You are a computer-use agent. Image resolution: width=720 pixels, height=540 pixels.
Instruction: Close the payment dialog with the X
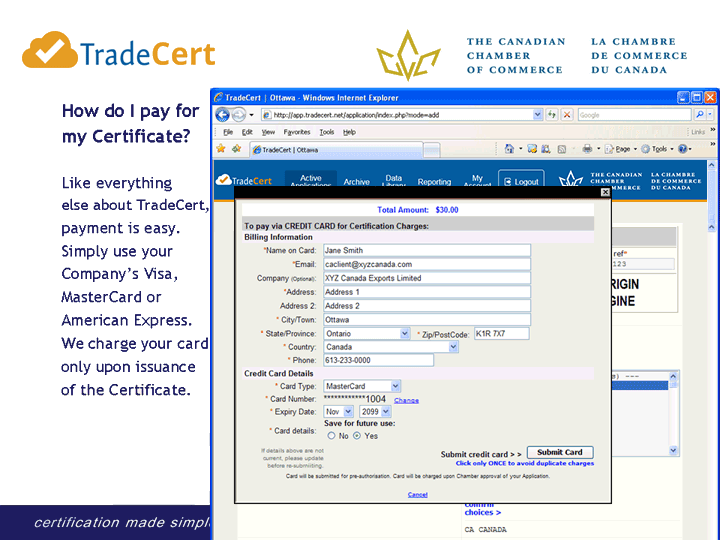coord(605,192)
